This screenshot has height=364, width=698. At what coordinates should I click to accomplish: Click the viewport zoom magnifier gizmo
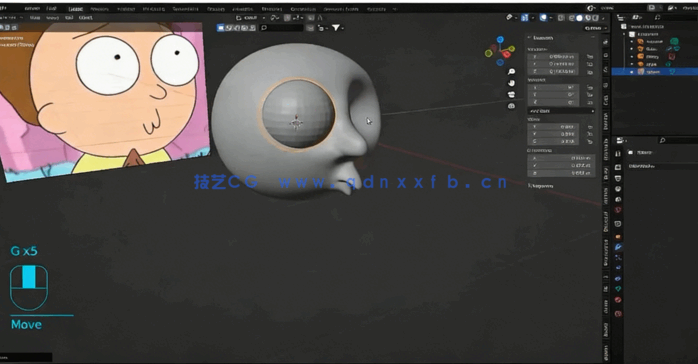(x=511, y=72)
